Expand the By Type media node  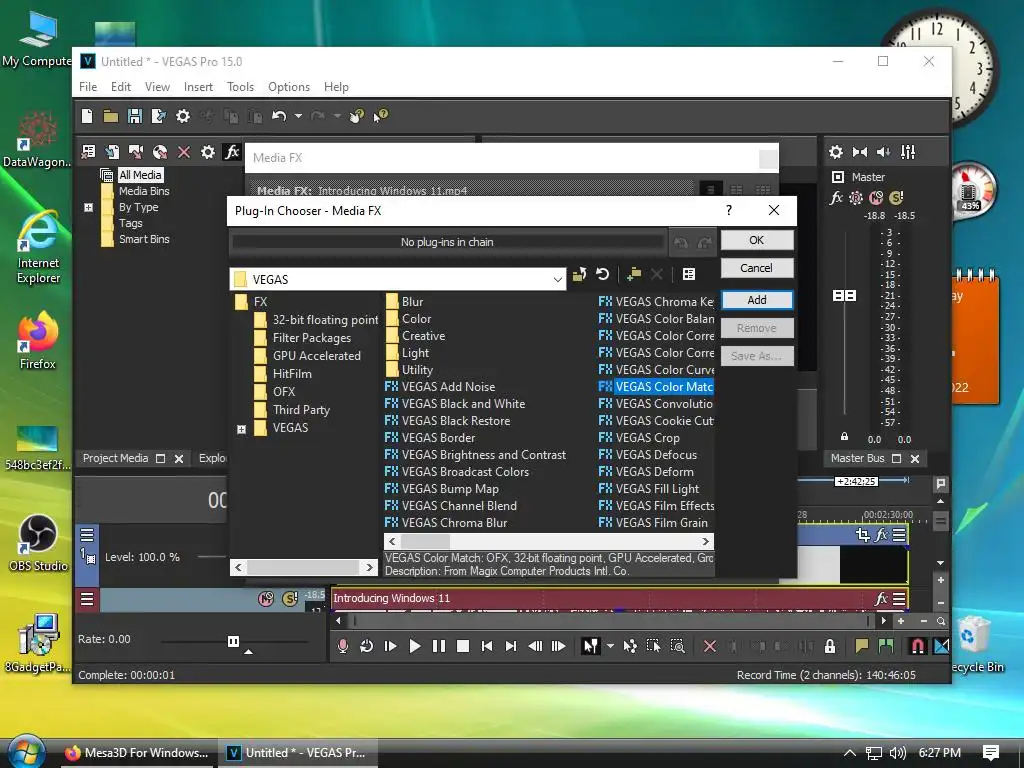88,208
